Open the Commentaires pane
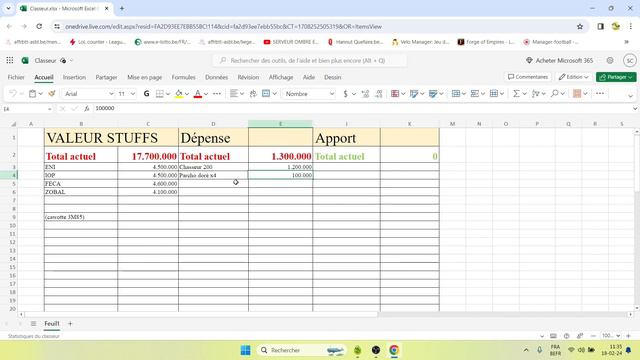Viewport: 640px width, 360px height. point(528,77)
